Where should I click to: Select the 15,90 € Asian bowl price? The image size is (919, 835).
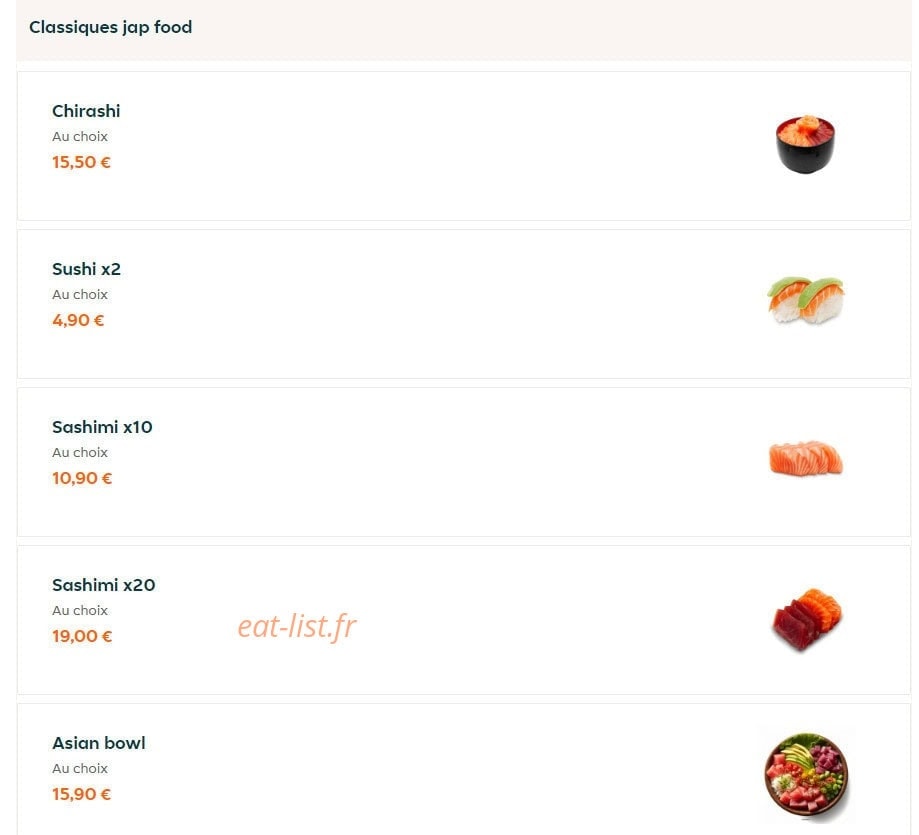(81, 795)
